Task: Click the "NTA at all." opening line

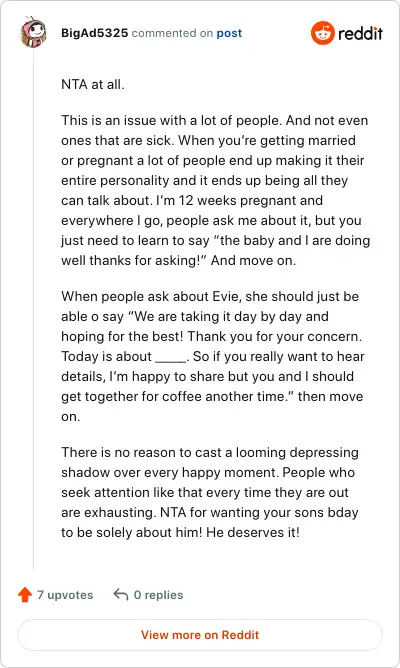Action: [93, 84]
